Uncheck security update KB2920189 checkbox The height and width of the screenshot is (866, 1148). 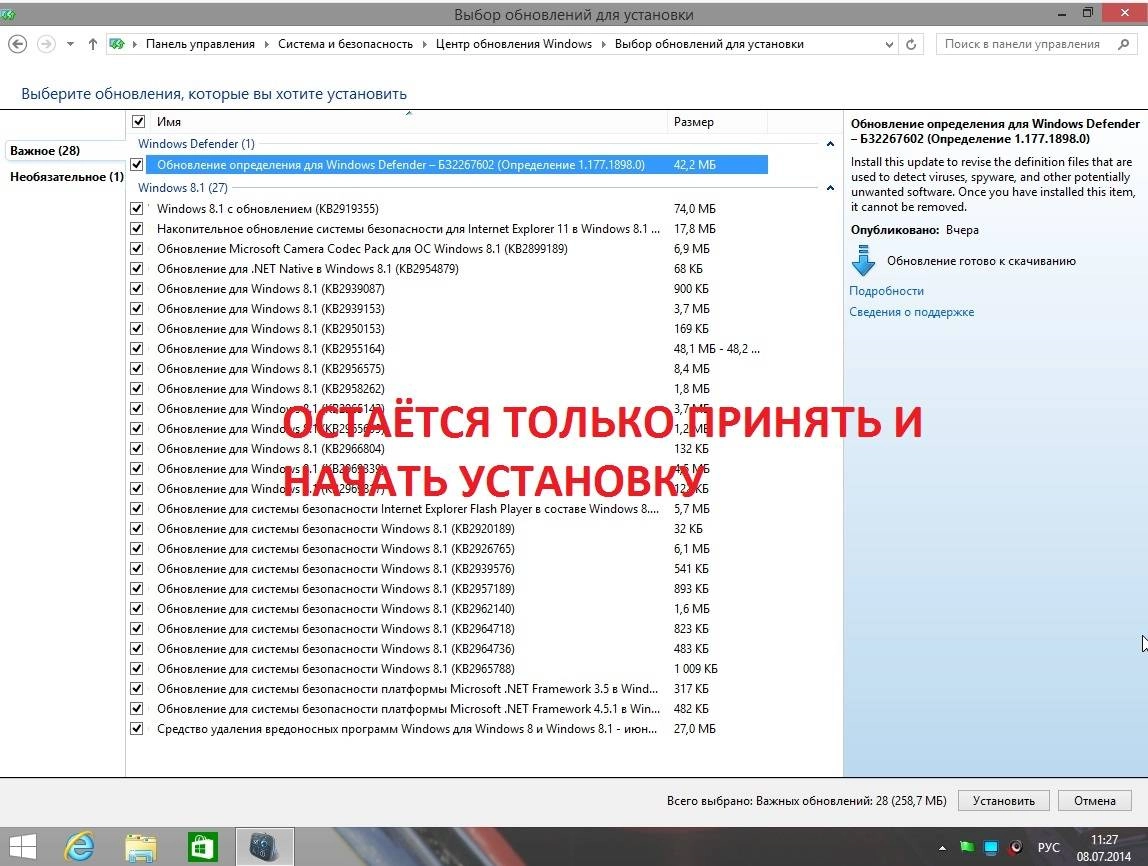tap(136, 529)
